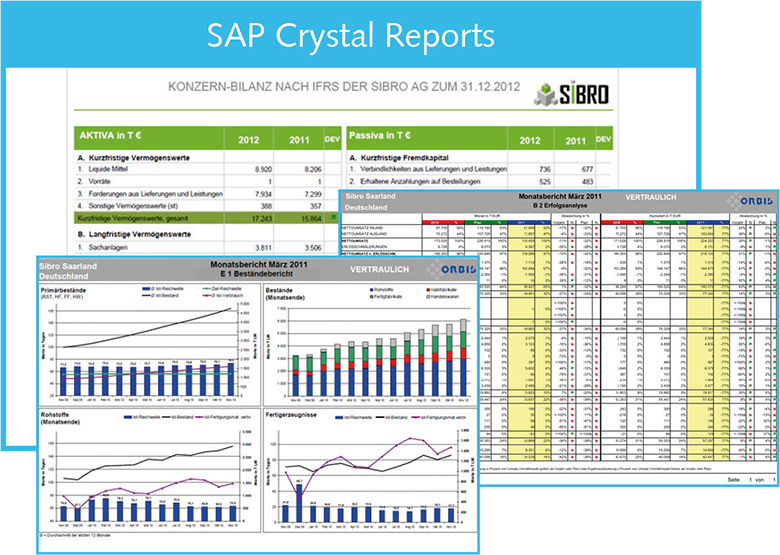The width and height of the screenshot is (780, 555).
Task: Click the 'Fertigerzeugnisse' chart title
Action: tap(291, 415)
